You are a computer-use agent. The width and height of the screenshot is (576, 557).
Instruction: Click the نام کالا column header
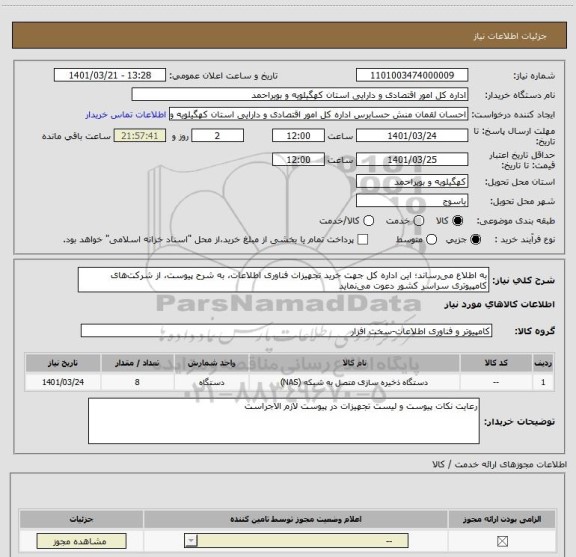click(x=354, y=363)
